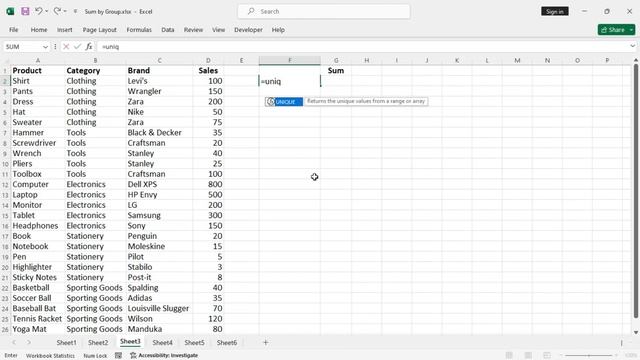Open the Review tab
The height and width of the screenshot is (360, 640).
pyautogui.click(x=193, y=30)
